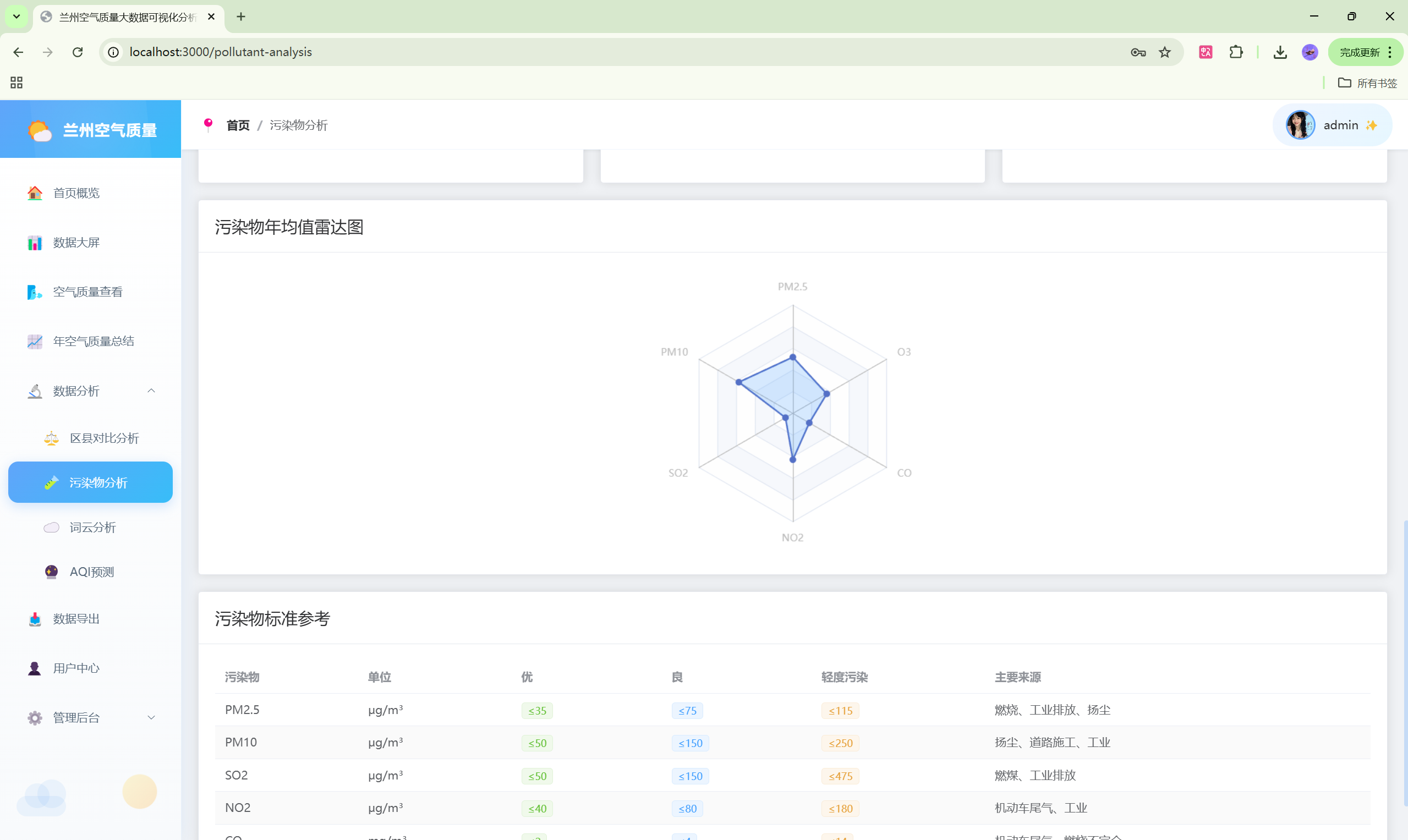This screenshot has height=840, width=1408.
Task: Click the bar chart icon for 数据大屏
Action: click(35, 243)
